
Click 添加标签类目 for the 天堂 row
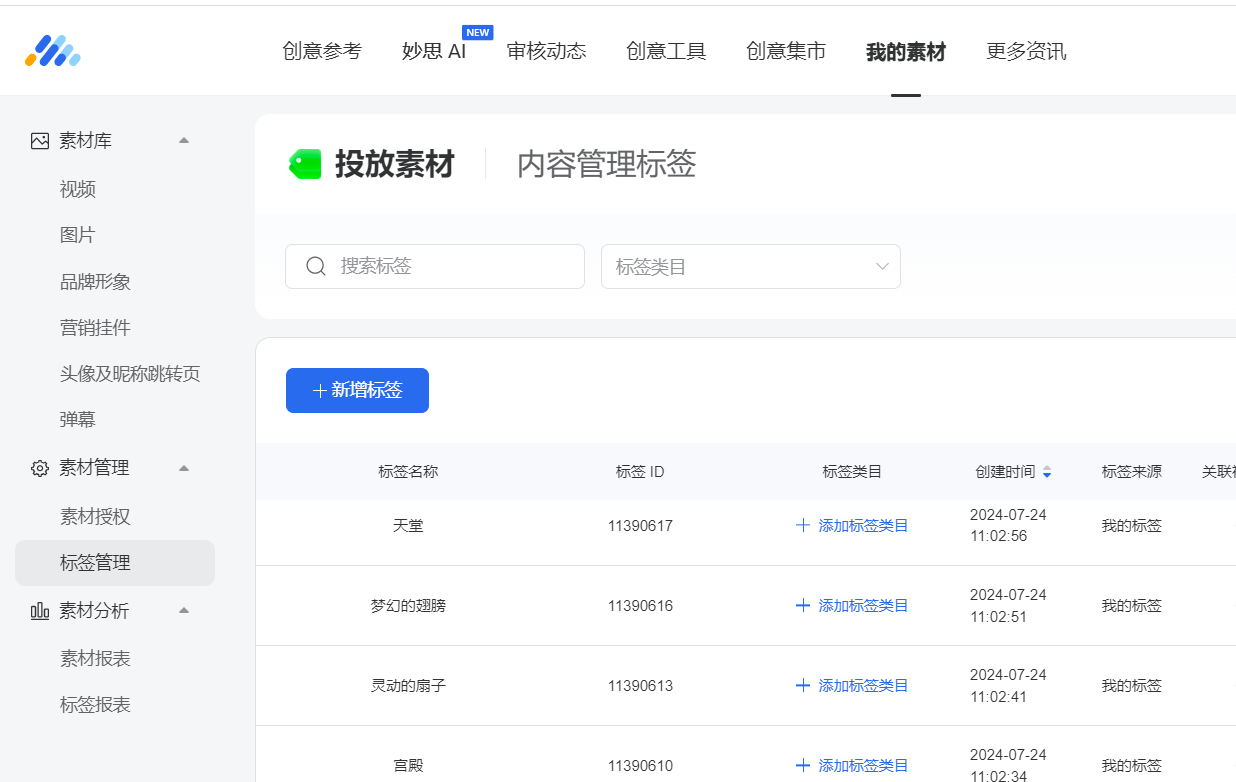click(852, 526)
